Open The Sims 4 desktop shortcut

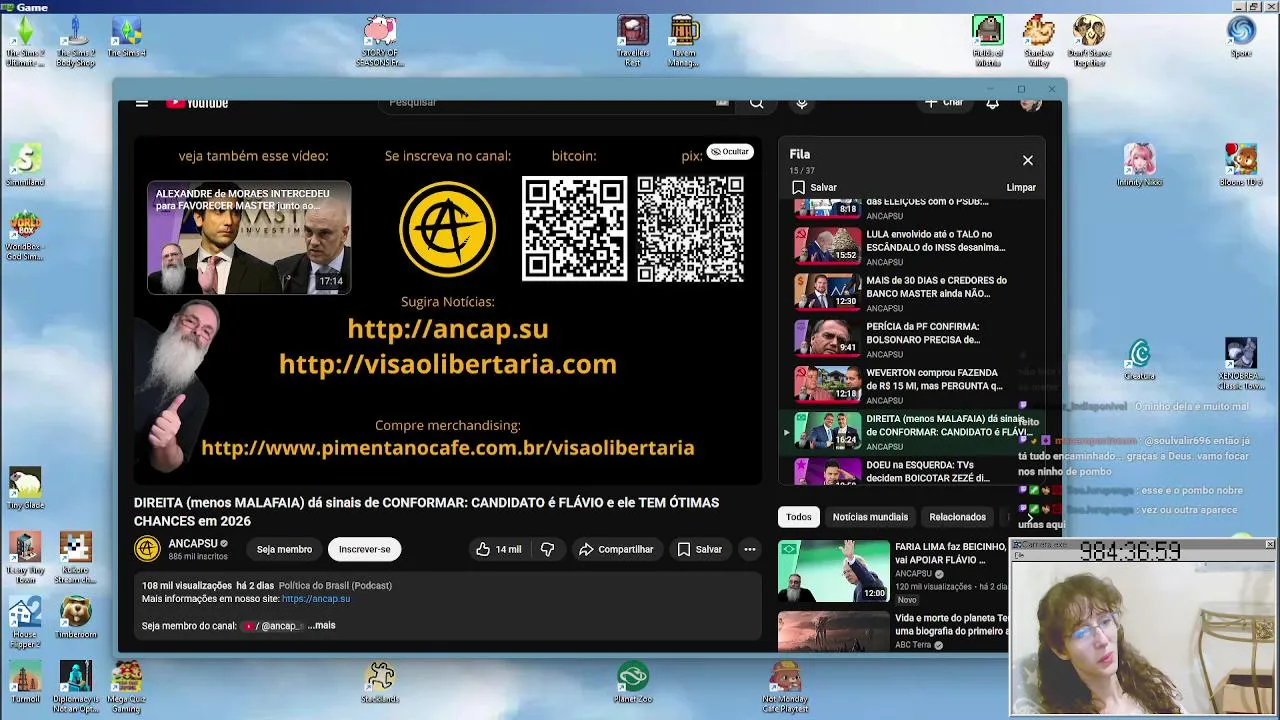(127, 38)
